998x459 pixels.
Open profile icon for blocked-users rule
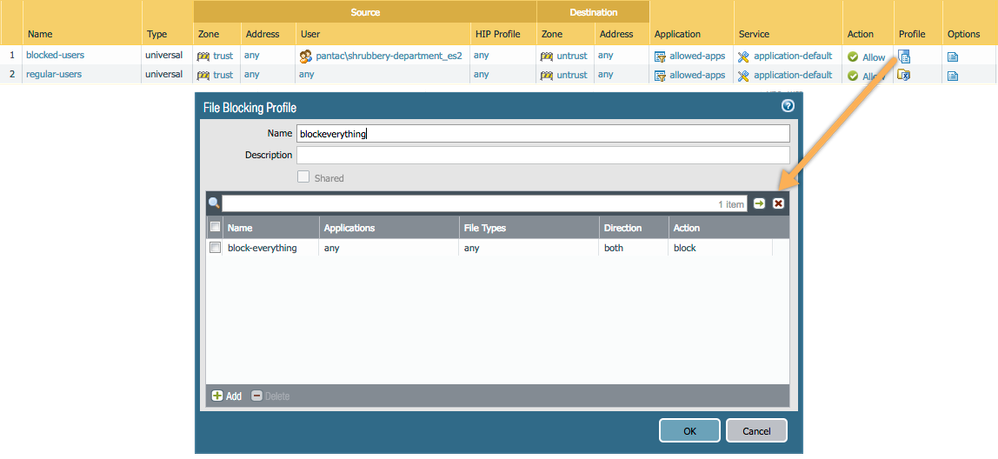point(904,57)
